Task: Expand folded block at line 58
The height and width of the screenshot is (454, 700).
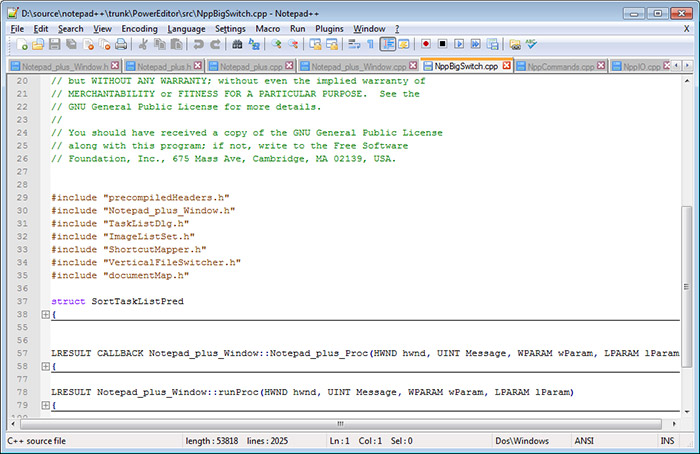Action: (46, 366)
